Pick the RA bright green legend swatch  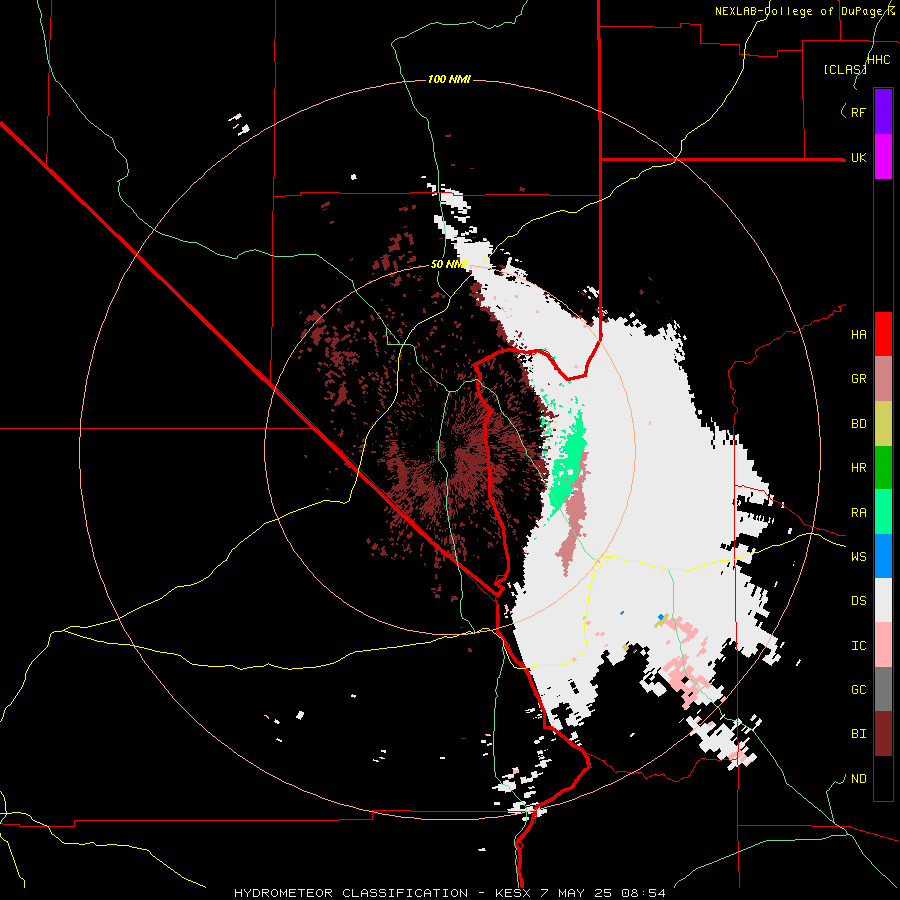coord(883,512)
